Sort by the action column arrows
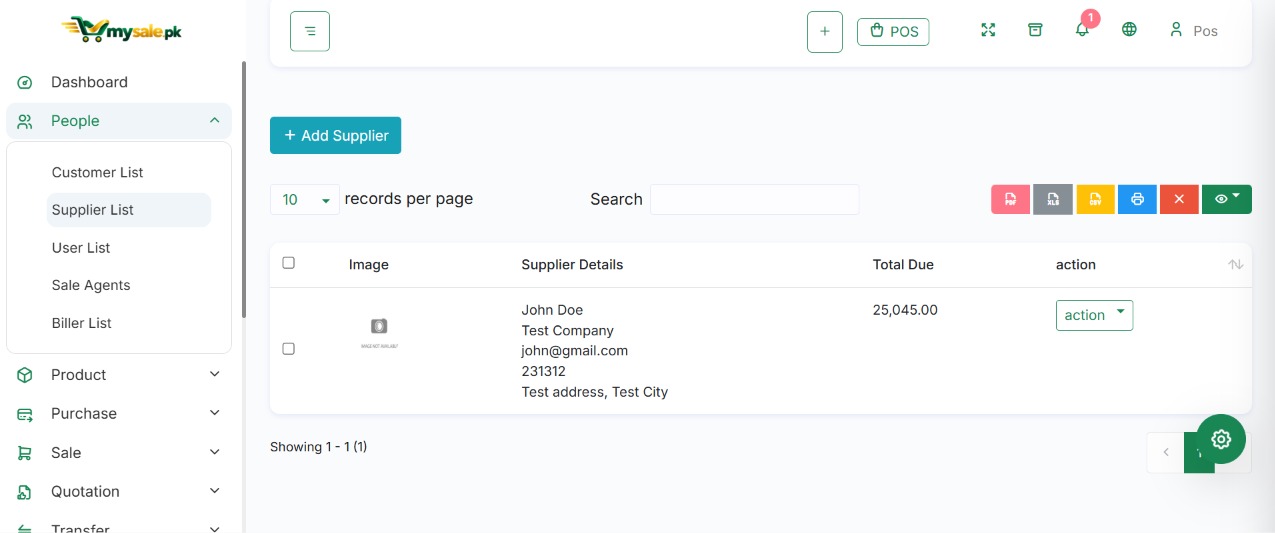Screen dimensions: 1275x533 coord(1236,265)
